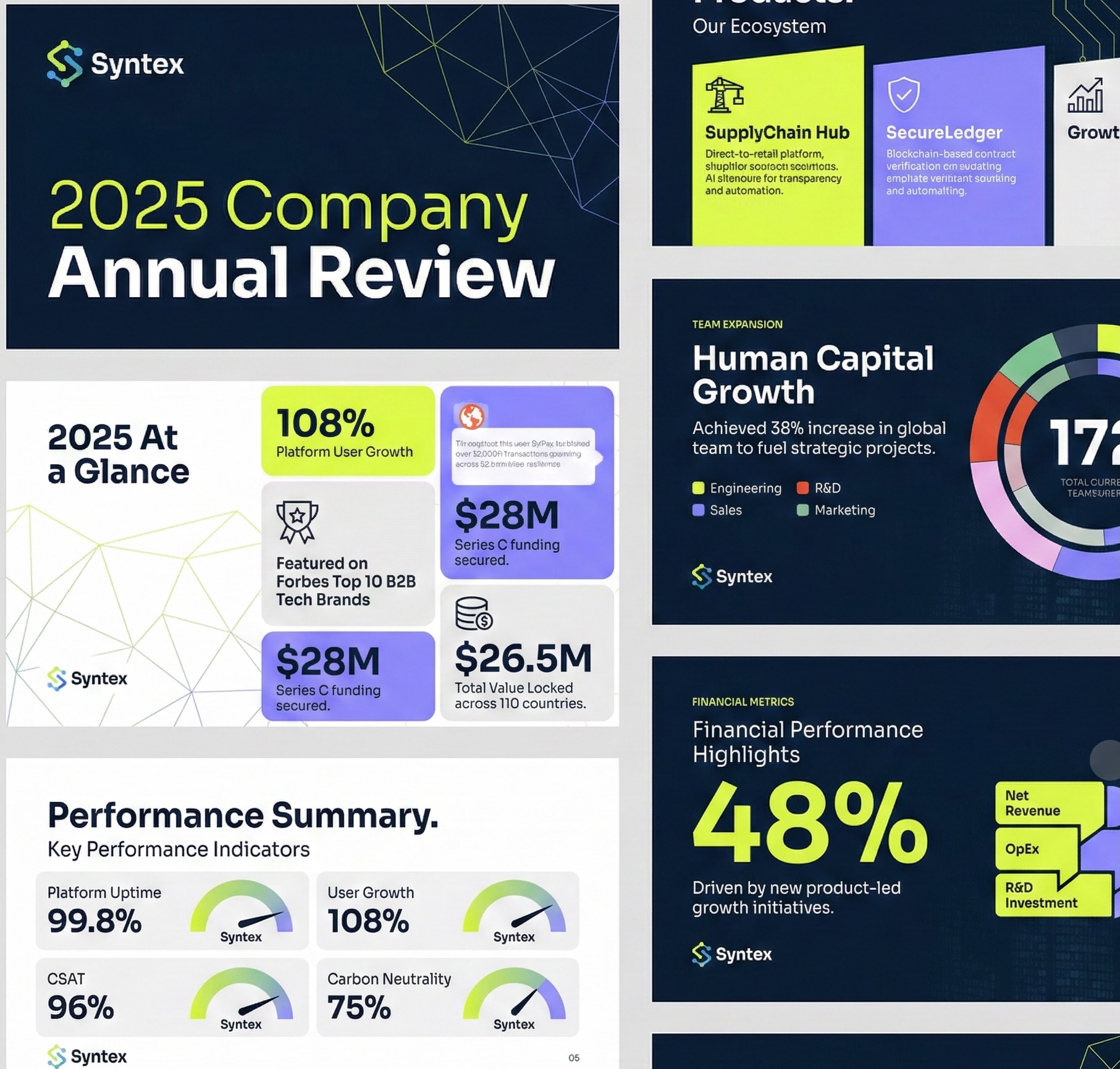This screenshot has width=1120, height=1069.
Task: Click Syntex logo at bottom of Performance Summary slide
Action: click(87, 1056)
